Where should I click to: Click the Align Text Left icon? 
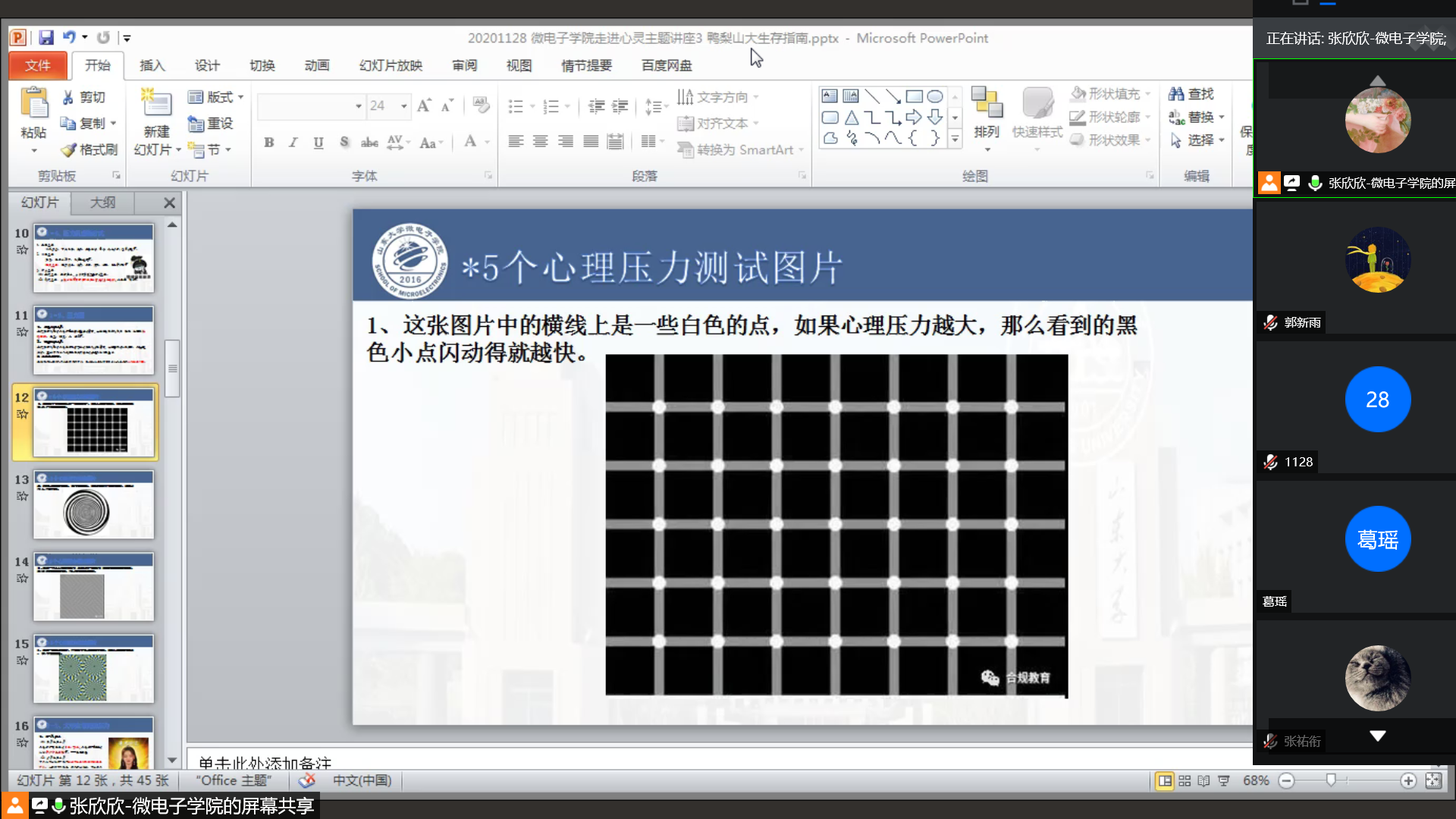click(516, 142)
